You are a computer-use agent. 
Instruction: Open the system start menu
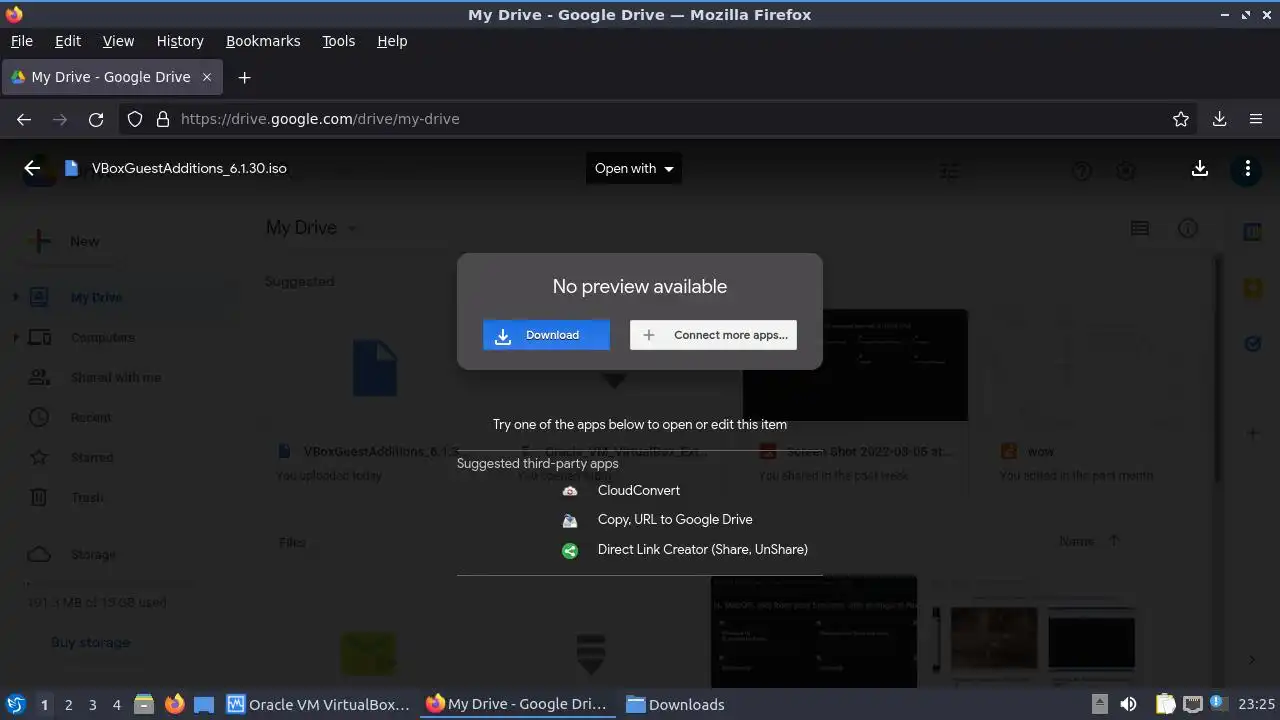coord(15,704)
